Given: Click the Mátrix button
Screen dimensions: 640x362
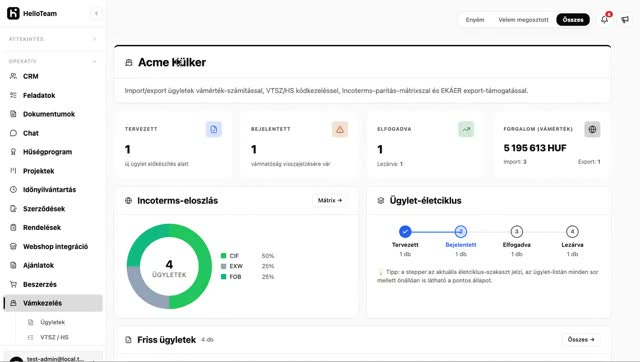Looking at the screenshot, I should pyautogui.click(x=330, y=200).
